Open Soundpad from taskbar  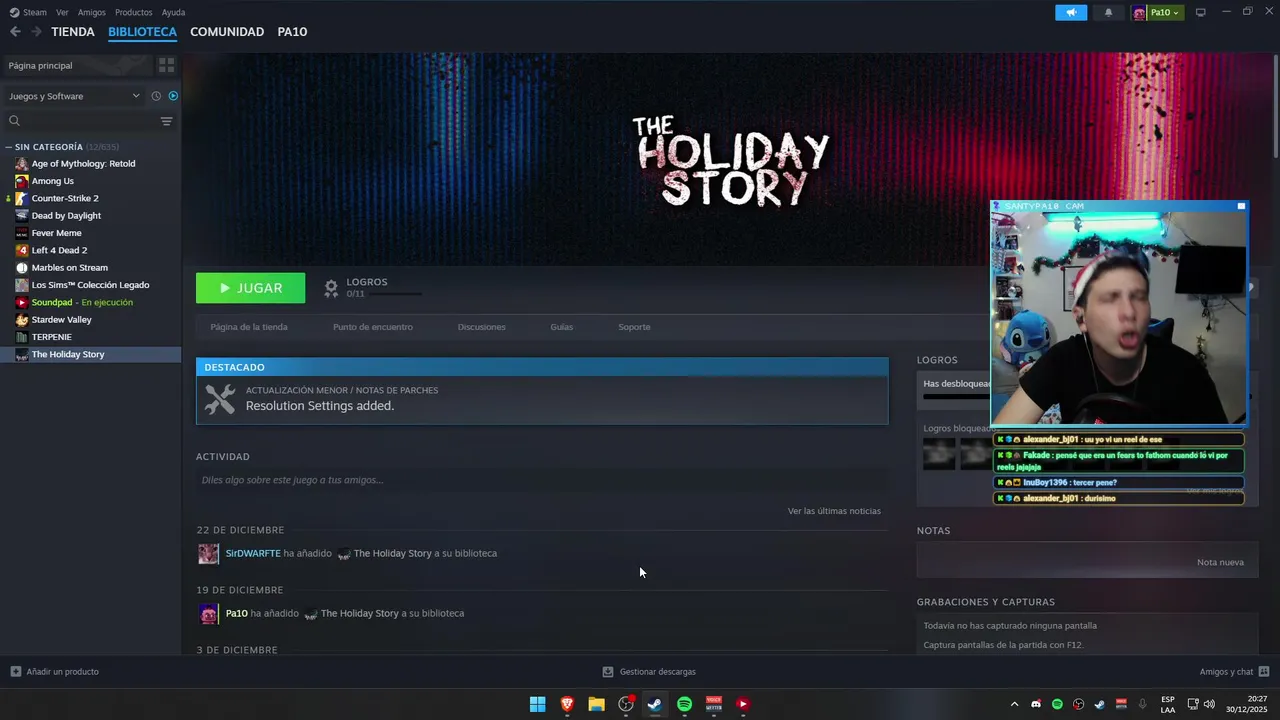pos(743,704)
